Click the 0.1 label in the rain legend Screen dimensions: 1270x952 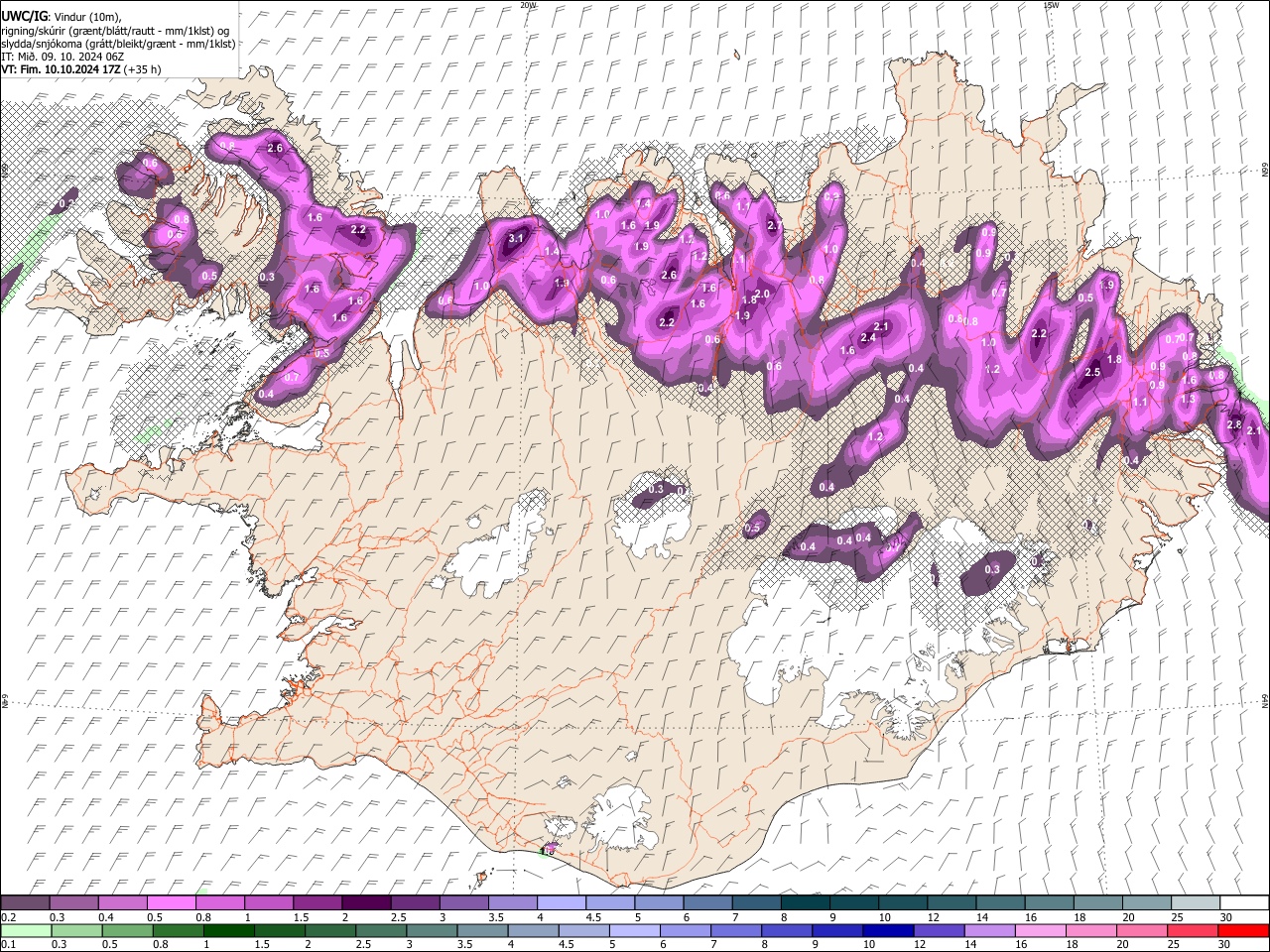click(x=8, y=945)
